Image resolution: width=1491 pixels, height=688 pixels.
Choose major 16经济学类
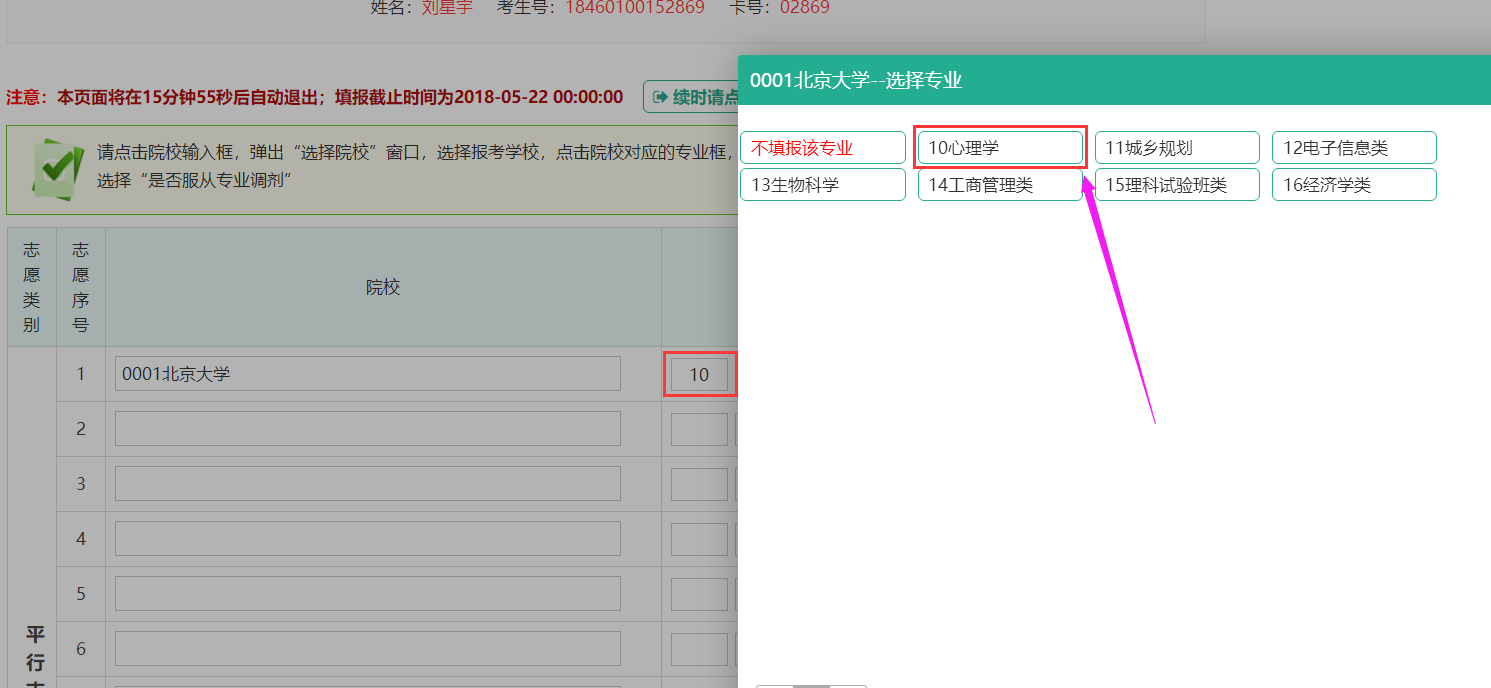pos(1353,185)
